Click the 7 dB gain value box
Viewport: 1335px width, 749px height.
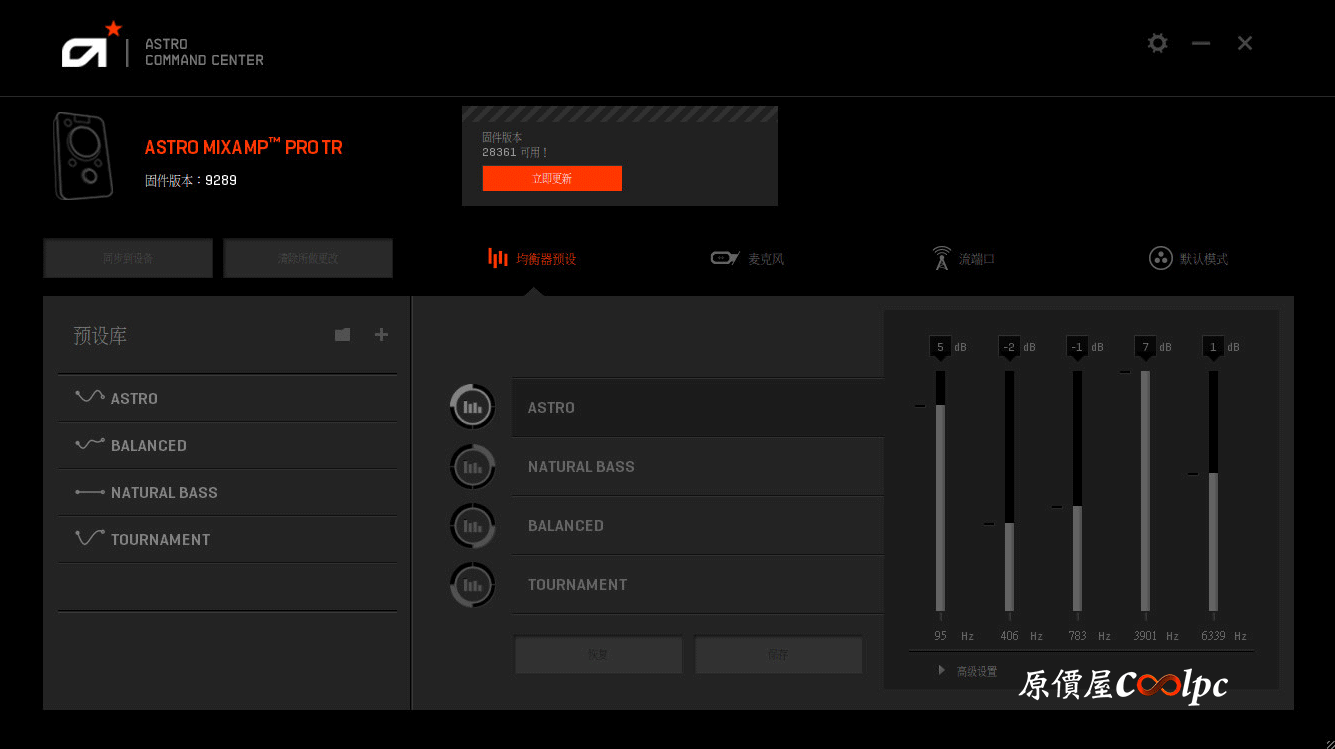(x=1145, y=347)
